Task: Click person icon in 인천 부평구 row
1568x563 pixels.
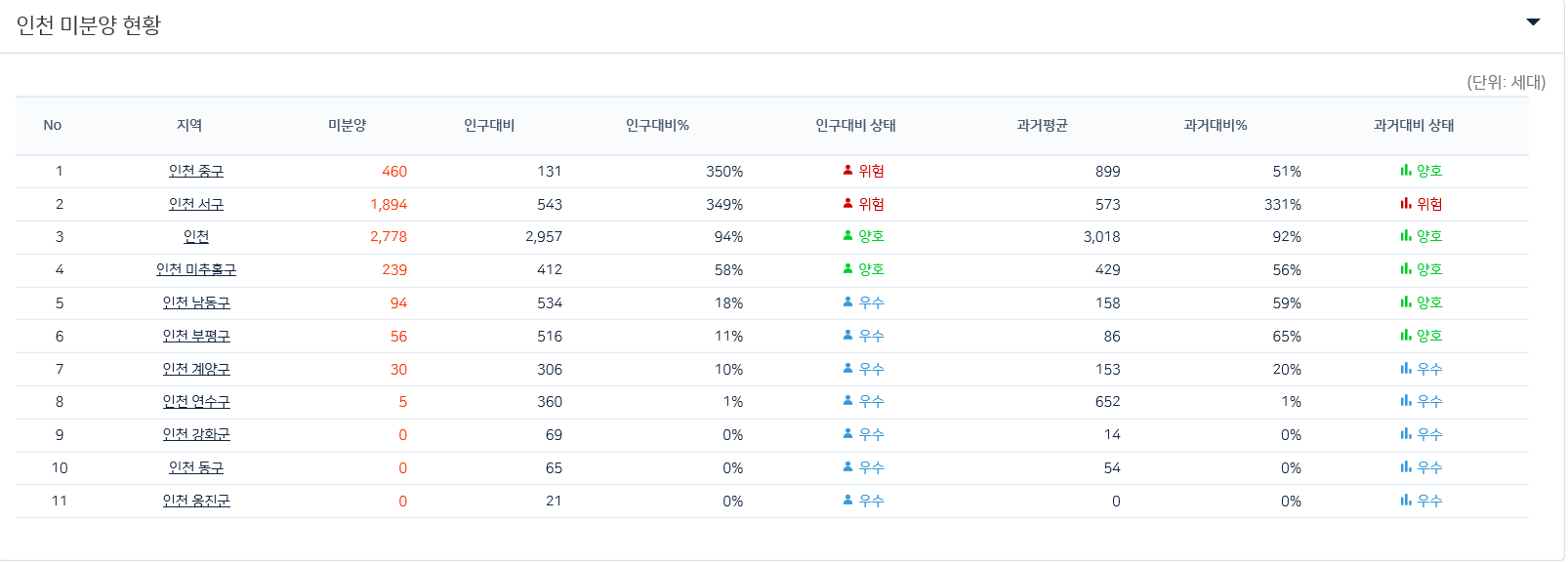Action: tap(847, 335)
